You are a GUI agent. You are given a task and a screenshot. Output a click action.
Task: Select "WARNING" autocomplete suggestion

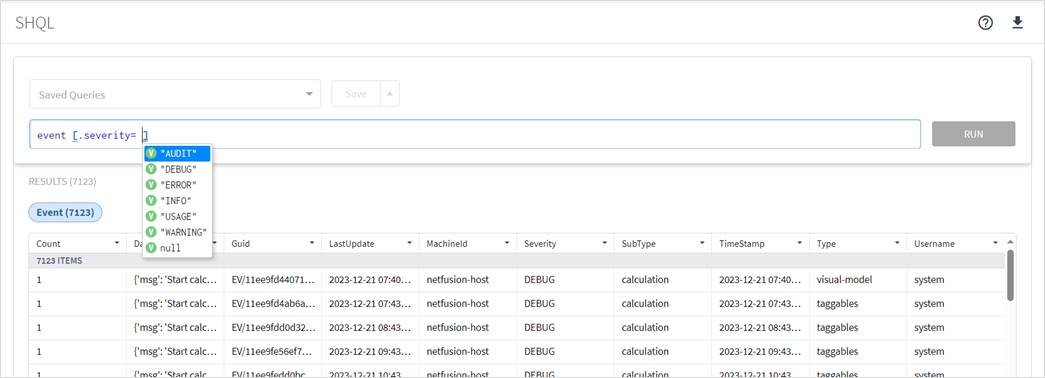177,232
